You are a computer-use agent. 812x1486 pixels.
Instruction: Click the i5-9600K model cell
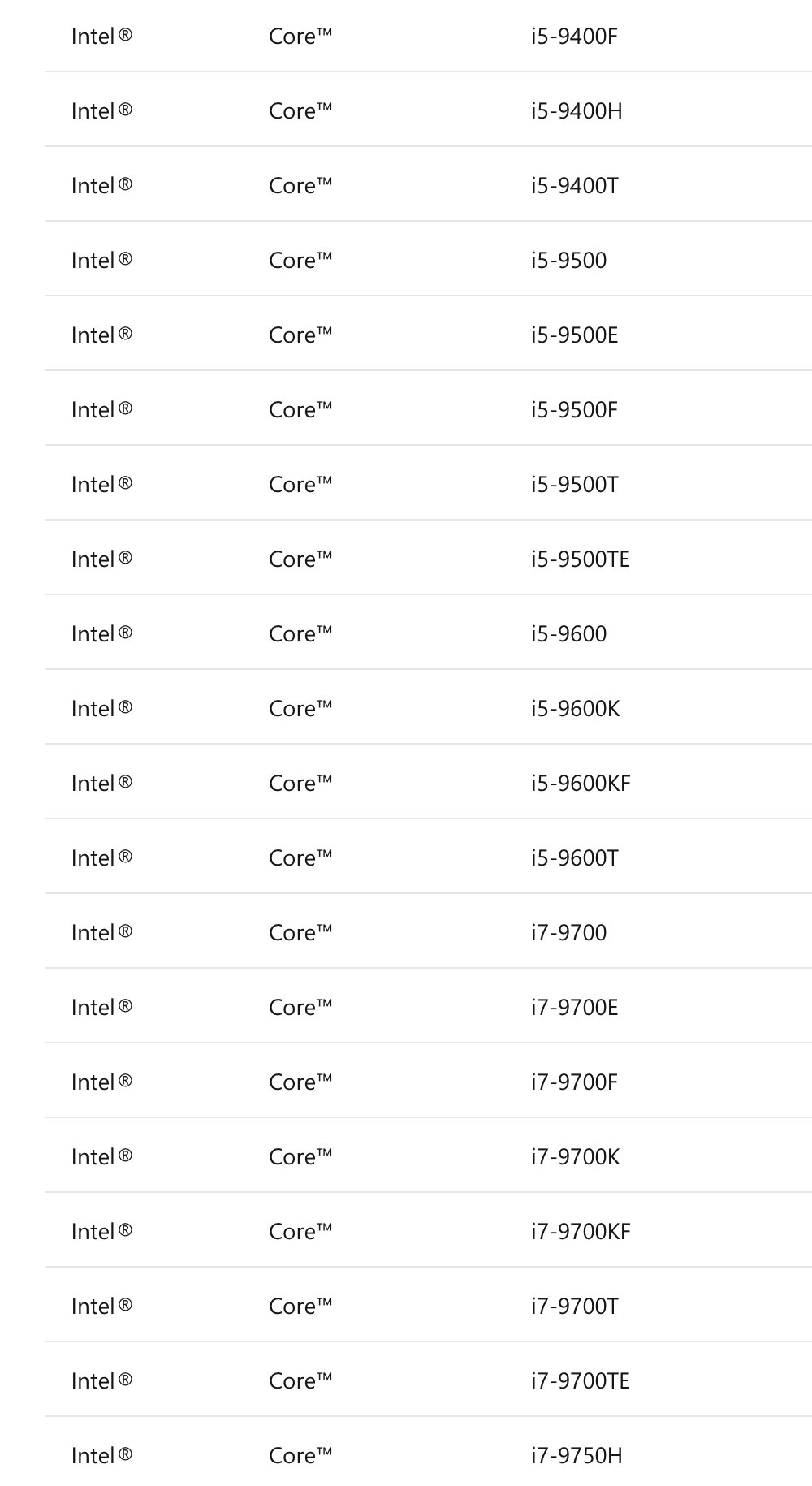(x=575, y=709)
